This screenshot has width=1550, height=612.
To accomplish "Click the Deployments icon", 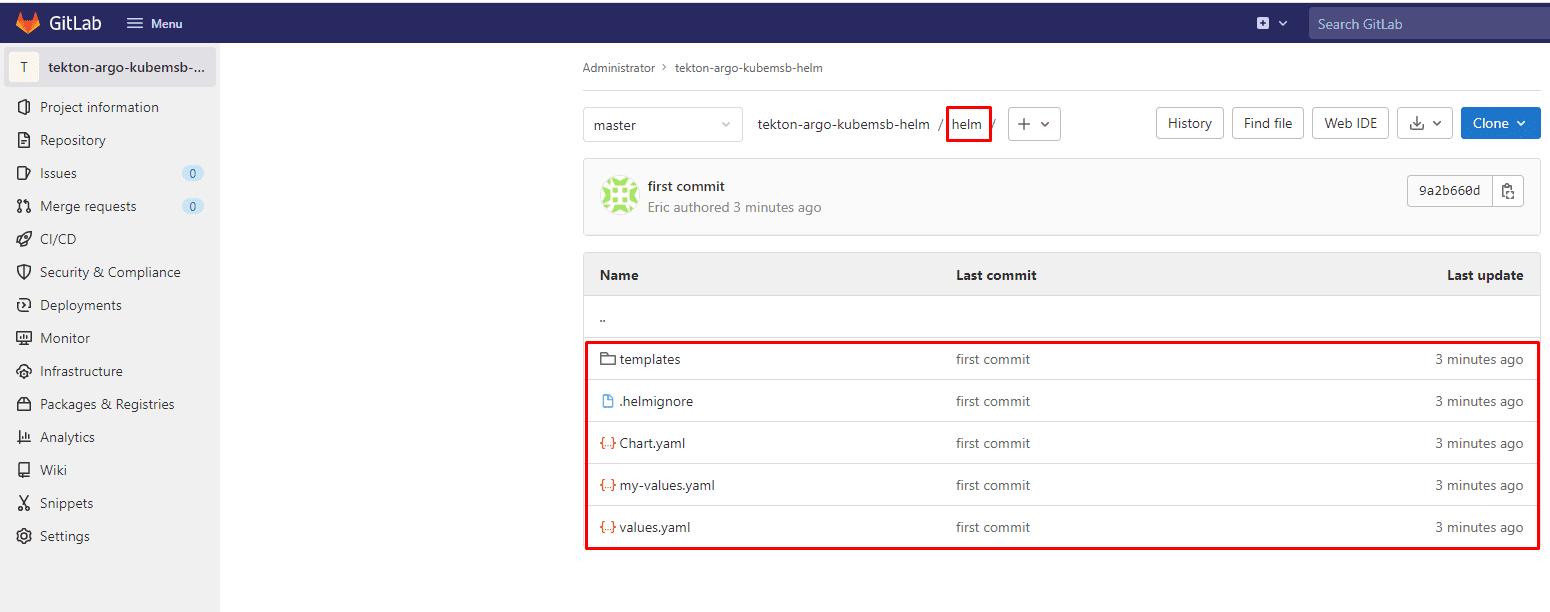I will click(24, 305).
